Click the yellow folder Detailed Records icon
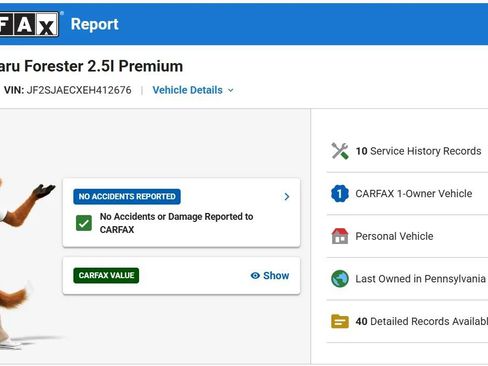This screenshot has width=488, height=366. [340, 321]
